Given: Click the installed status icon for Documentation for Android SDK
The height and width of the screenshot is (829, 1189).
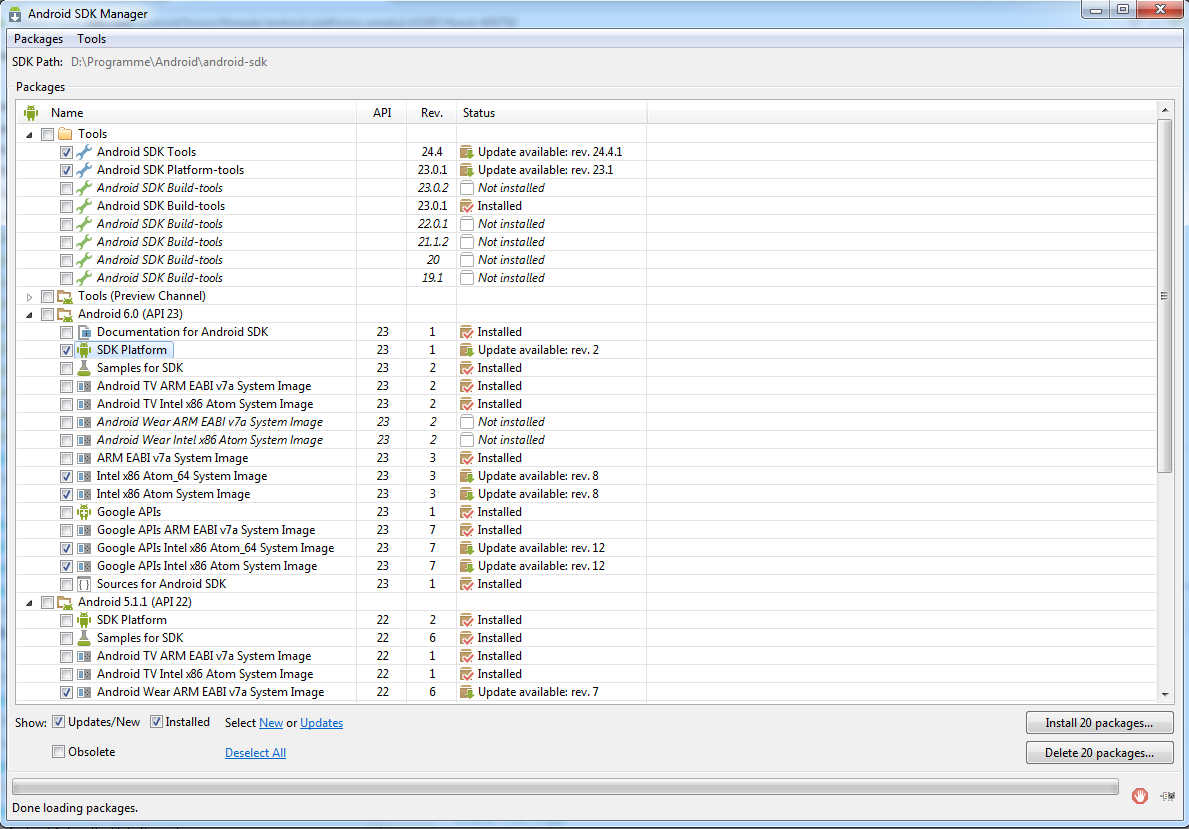Looking at the screenshot, I should (466, 331).
